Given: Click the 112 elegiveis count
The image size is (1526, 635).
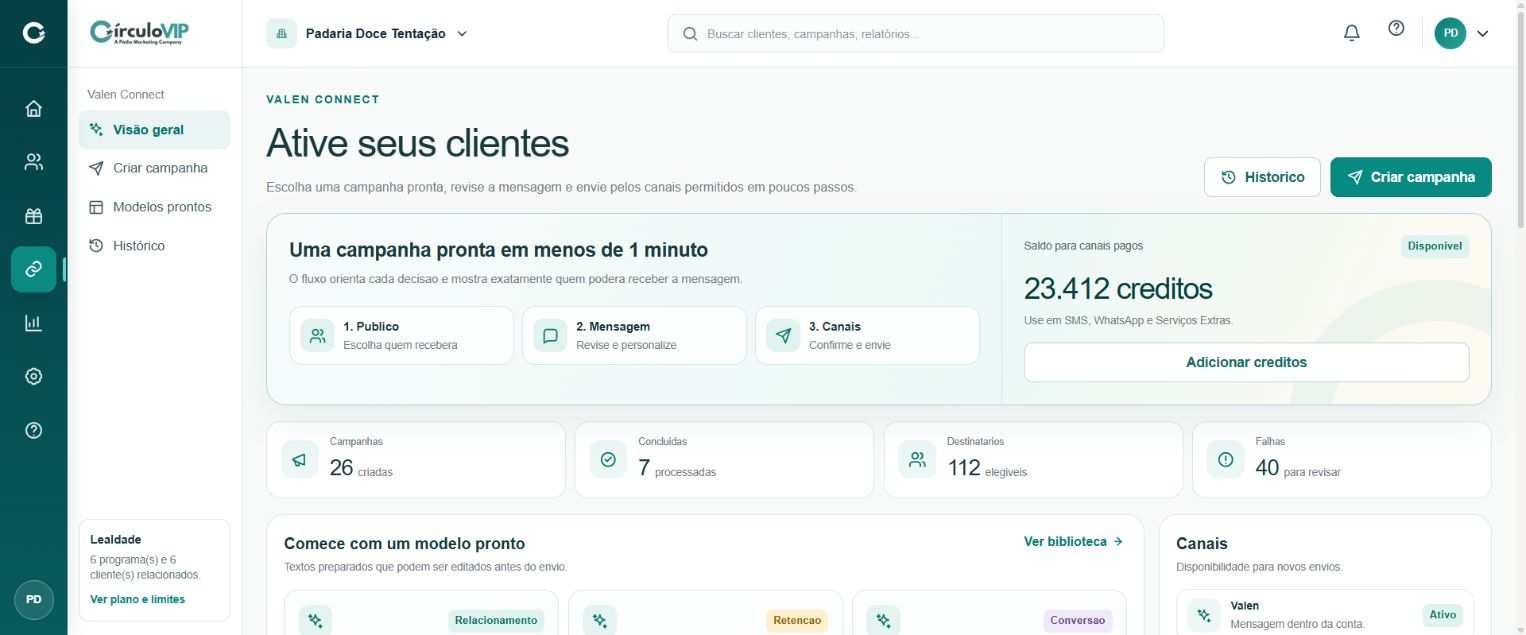Looking at the screenshot, I should tap(987, 468).
